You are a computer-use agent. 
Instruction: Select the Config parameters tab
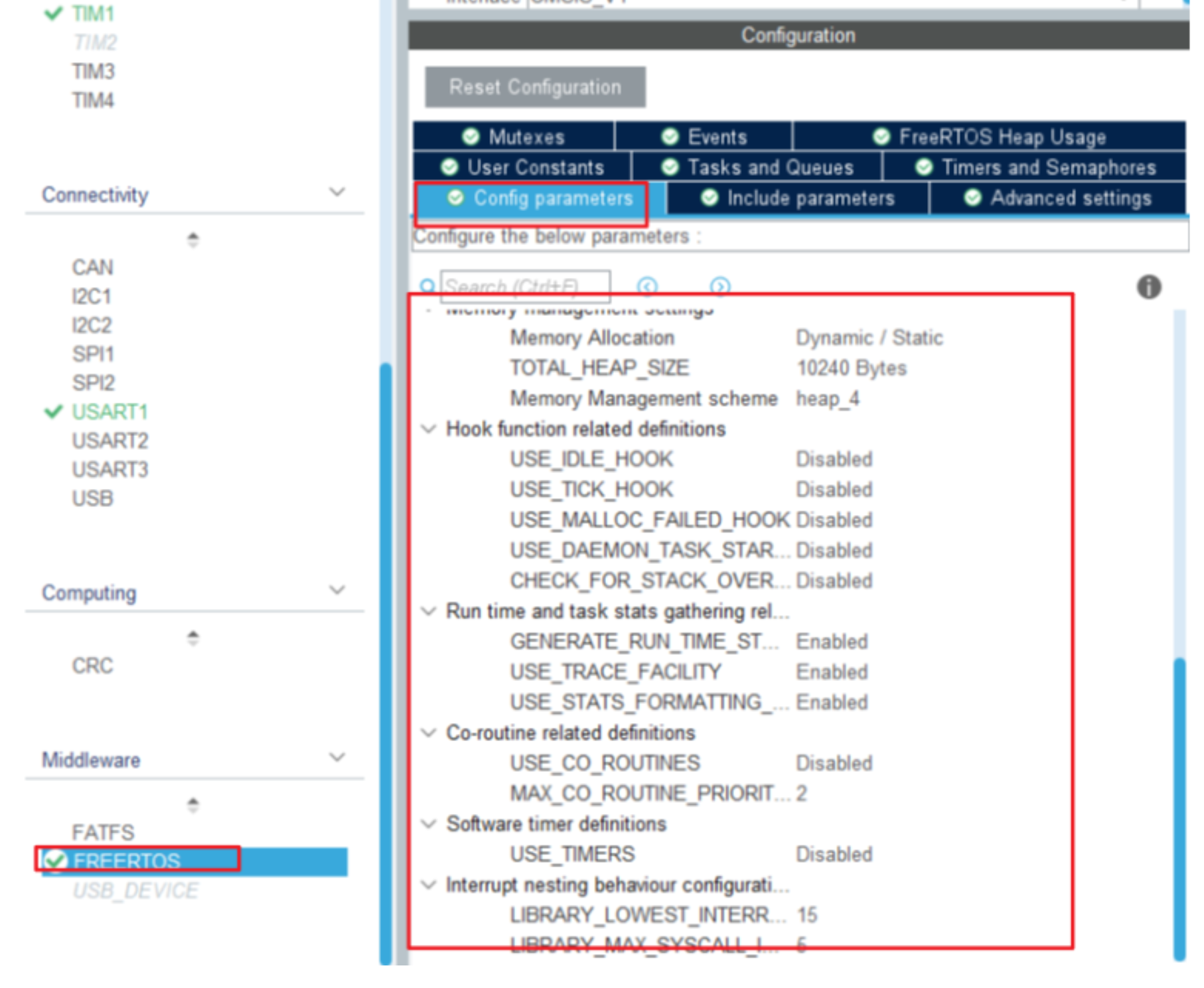tap(539, 198)
